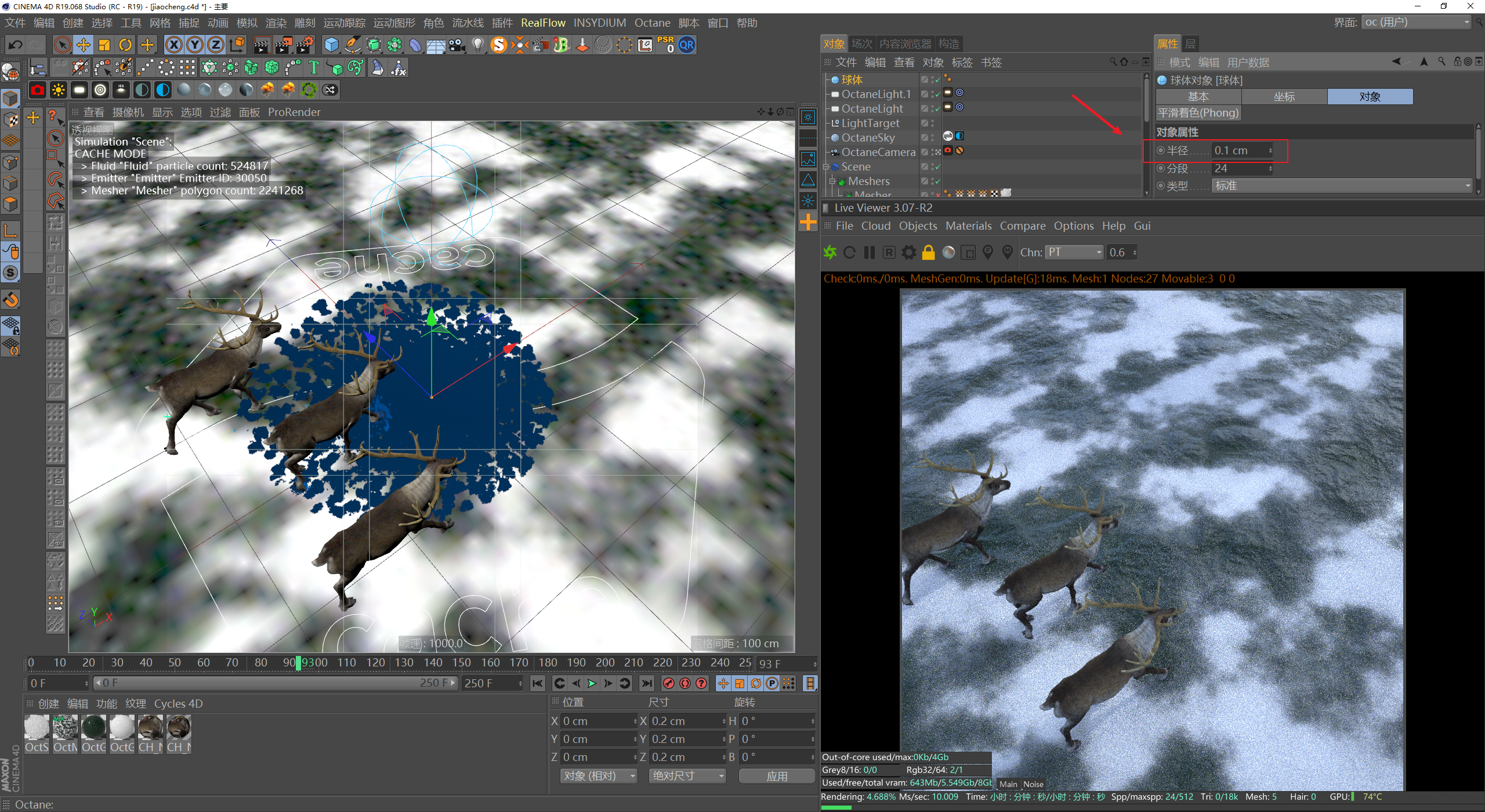Open Octane settings gear icon
The image size is (1485, 812).
tap(908, 252)
